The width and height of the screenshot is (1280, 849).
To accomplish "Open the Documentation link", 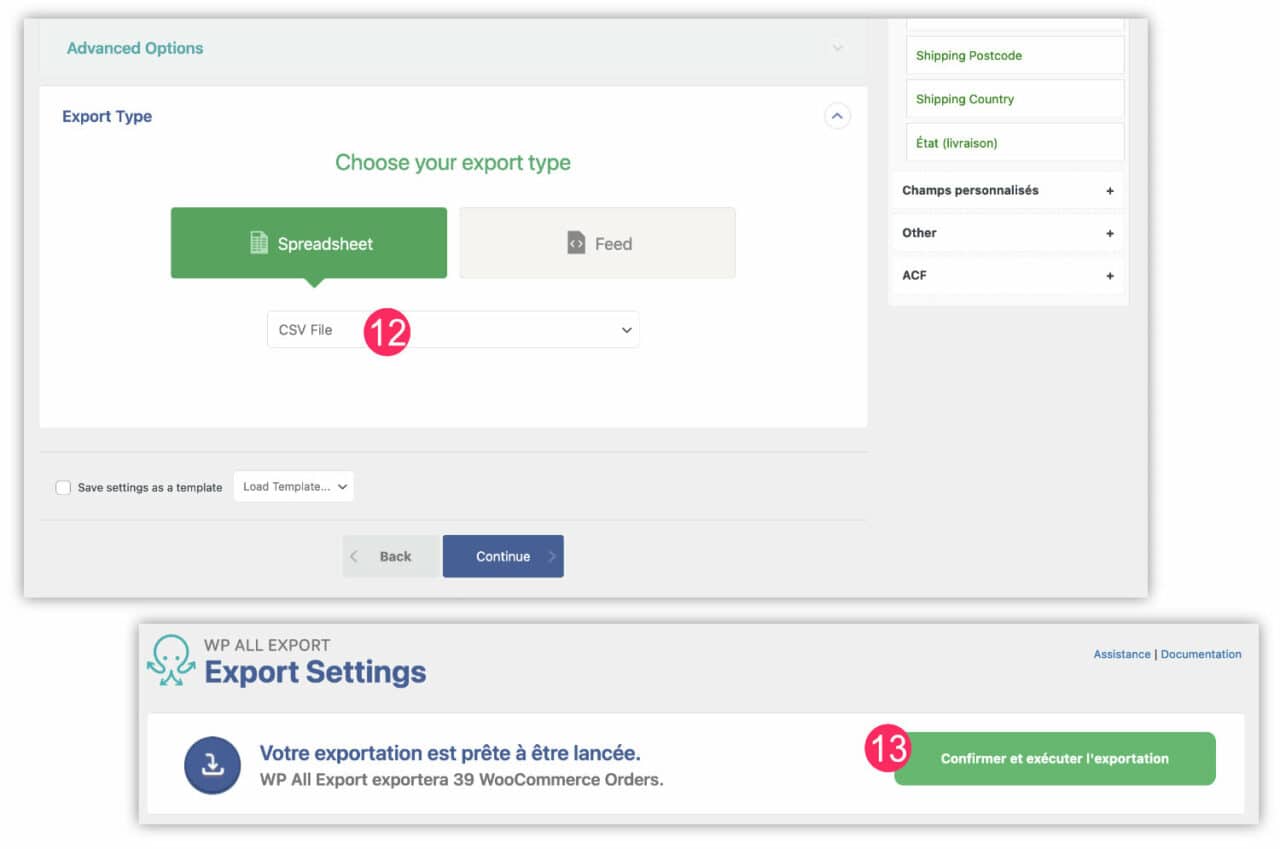I will pyautogui.click(x=1201, y=654).
